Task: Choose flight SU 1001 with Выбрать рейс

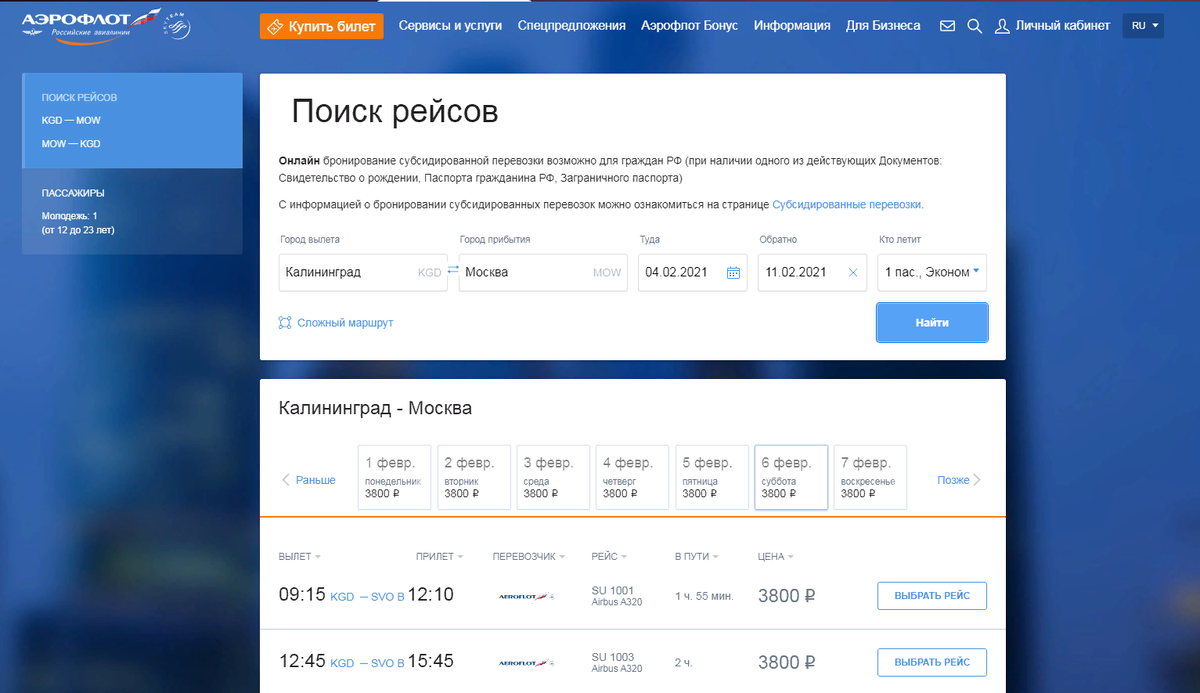Action: coord(932,596)
